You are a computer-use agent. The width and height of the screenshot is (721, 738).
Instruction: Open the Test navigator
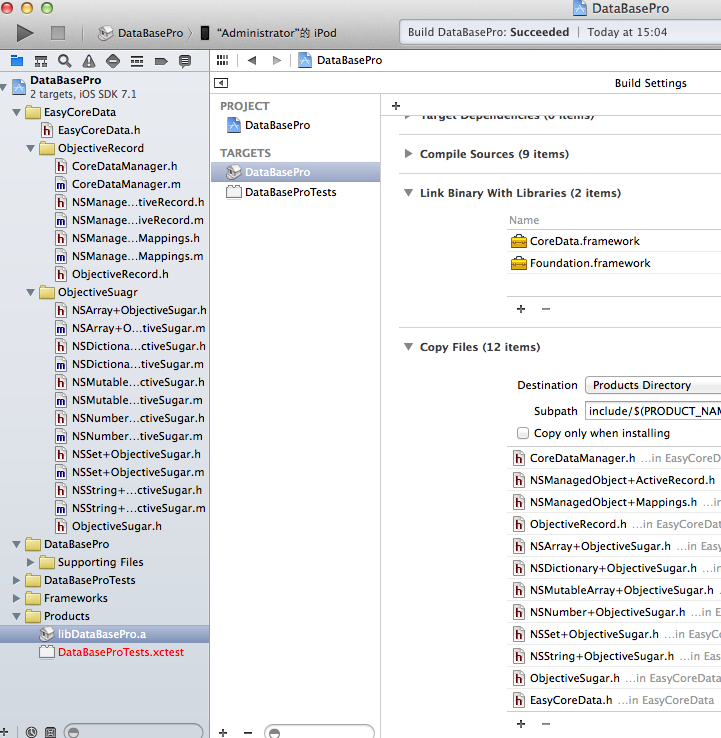113,61
